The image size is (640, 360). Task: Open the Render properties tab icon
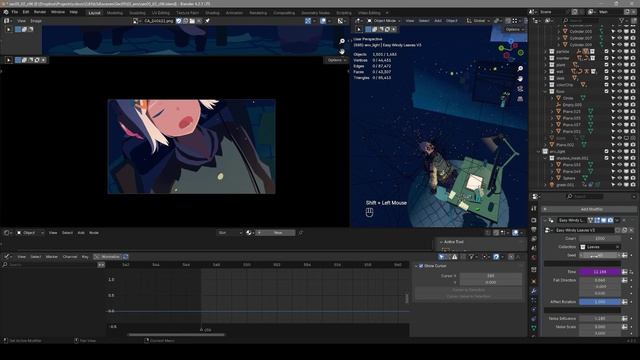(x=534, y=220)
